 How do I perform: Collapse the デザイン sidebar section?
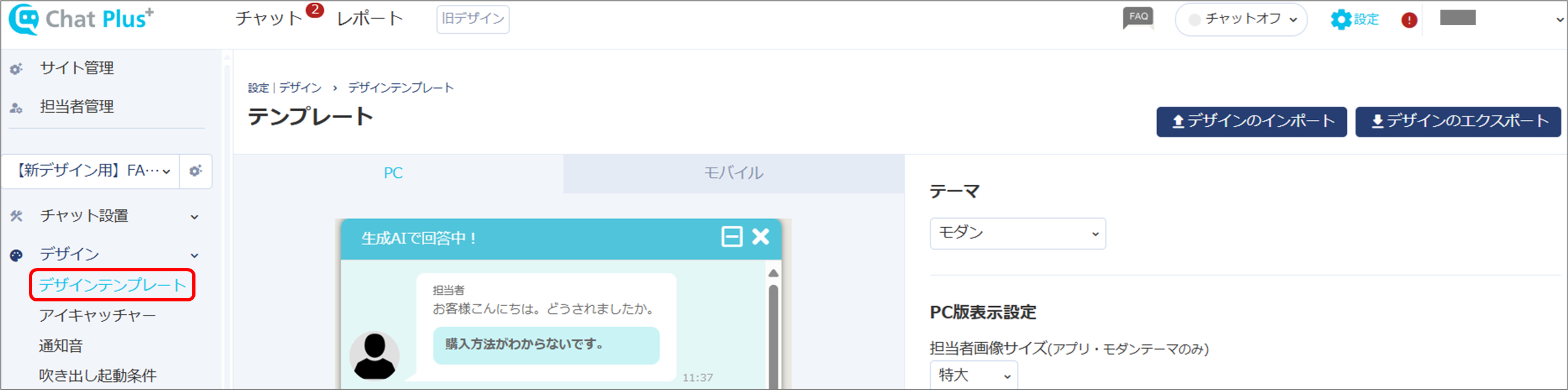point(194,255)
